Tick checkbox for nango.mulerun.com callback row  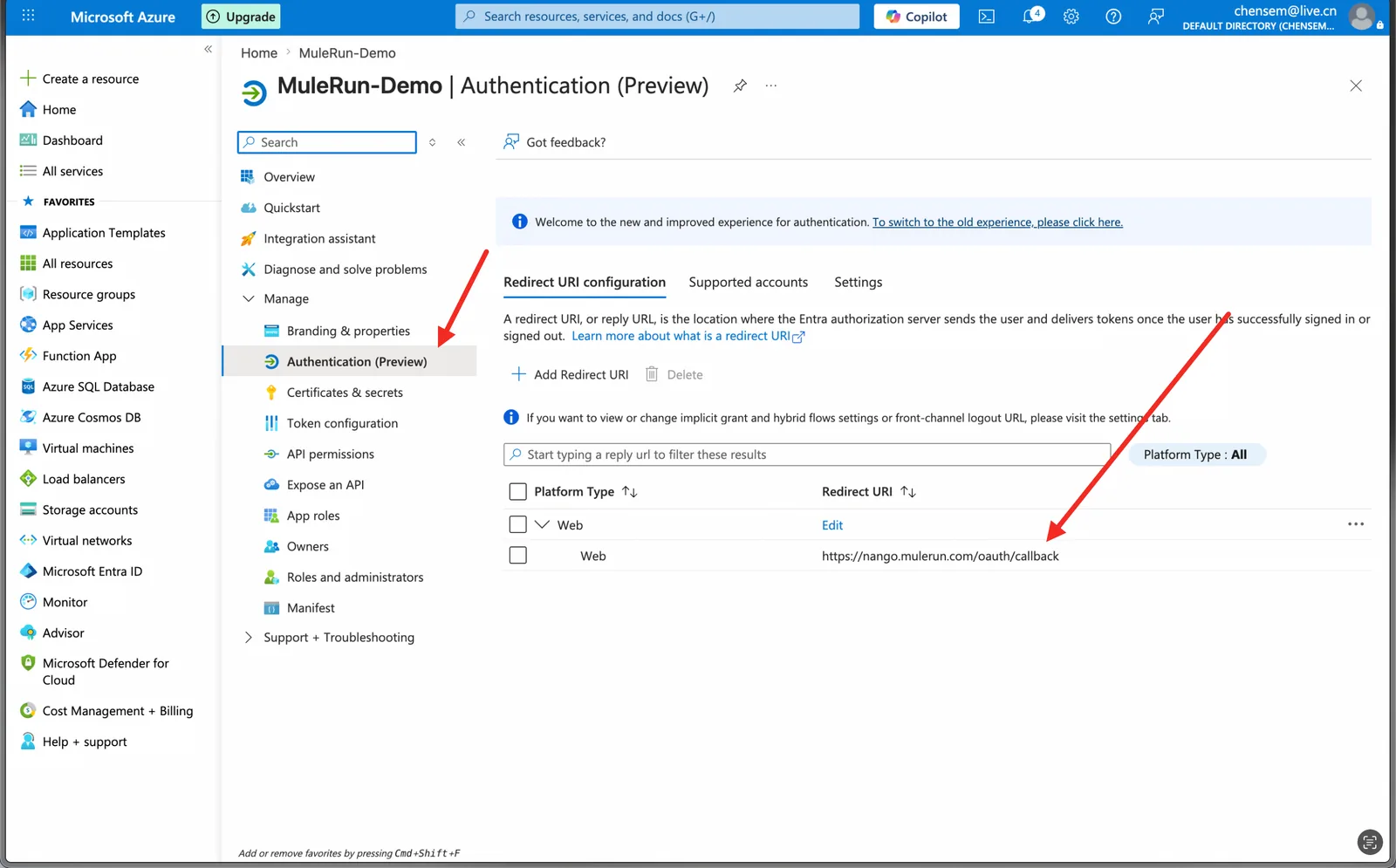point(517,555)
